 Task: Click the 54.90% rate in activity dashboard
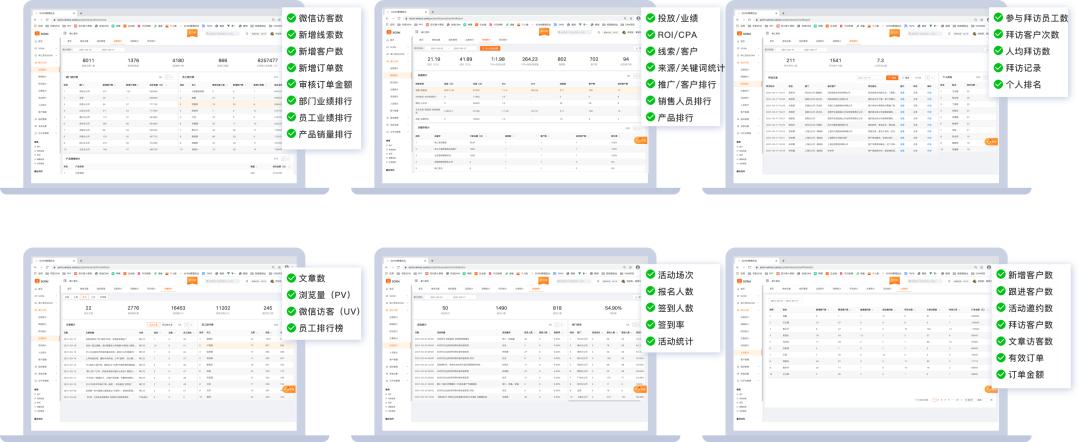613,308
